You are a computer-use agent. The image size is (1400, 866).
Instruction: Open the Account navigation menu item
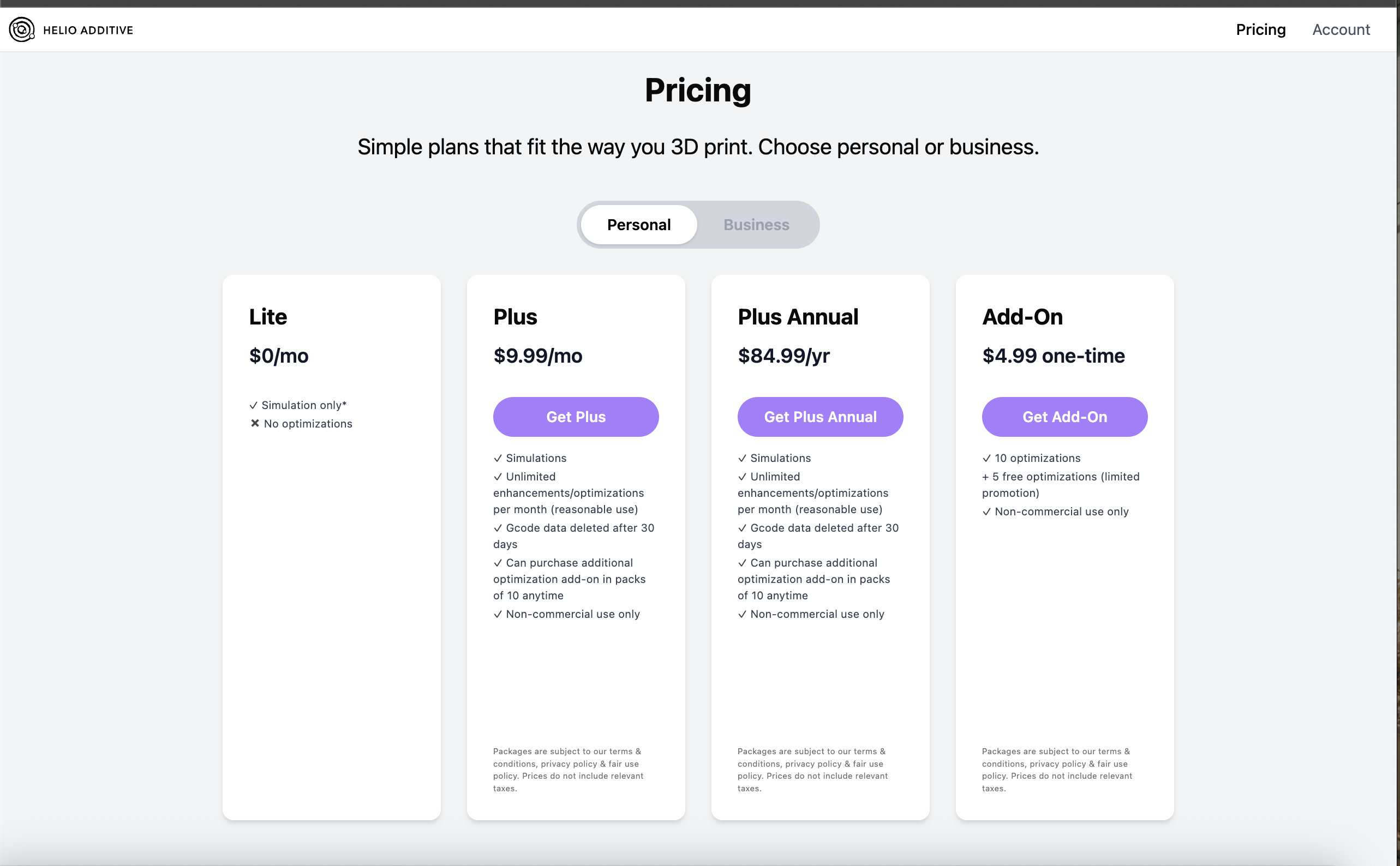(1341, 29)
